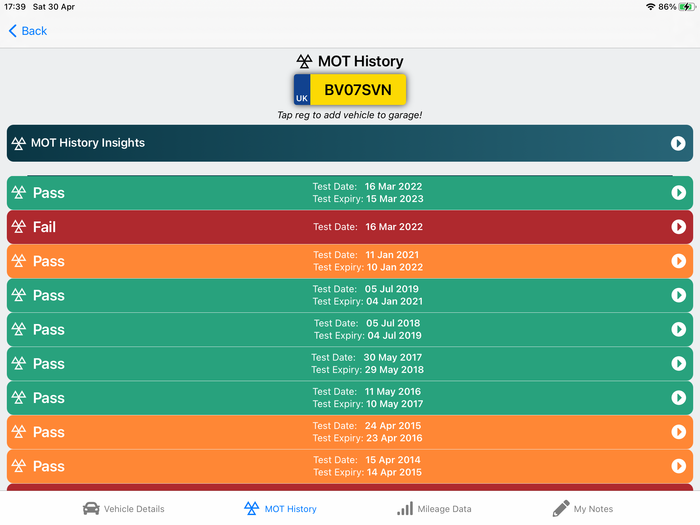Click the pencil My Notes icon
Screen dimensions: 700x525
click(561, 508)
